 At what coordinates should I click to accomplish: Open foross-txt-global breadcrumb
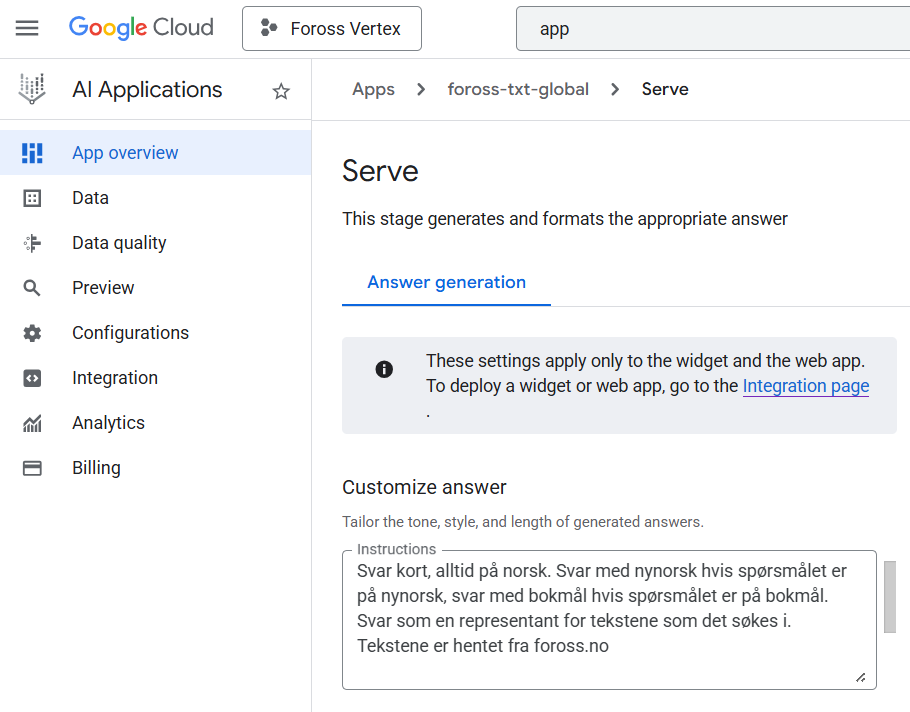point(518,89)
